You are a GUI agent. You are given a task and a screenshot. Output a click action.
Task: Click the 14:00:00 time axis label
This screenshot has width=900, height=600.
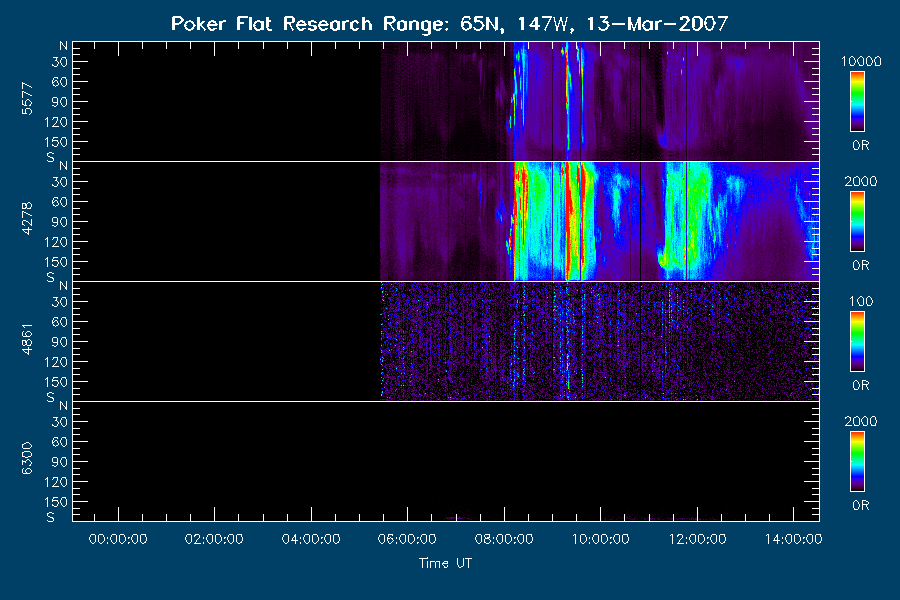click(793, 539)
